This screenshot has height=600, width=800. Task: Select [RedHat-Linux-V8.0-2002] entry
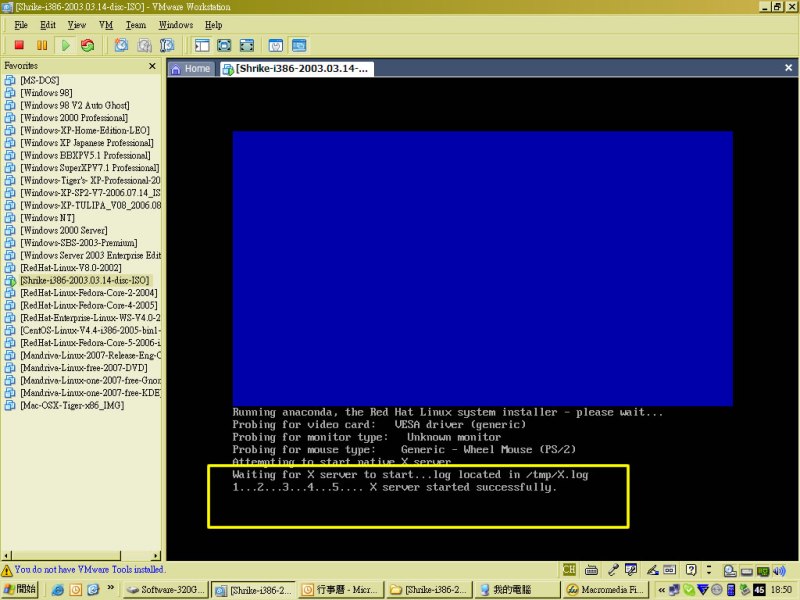[70, 268]
